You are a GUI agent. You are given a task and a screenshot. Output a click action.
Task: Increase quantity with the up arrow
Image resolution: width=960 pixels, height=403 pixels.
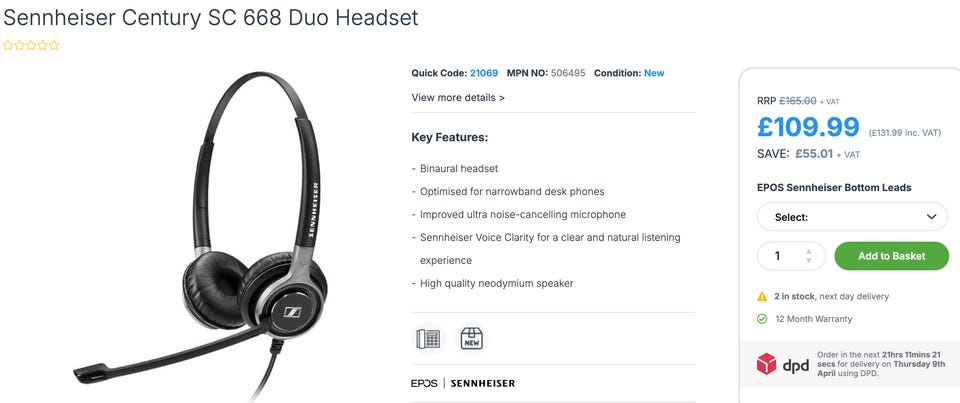point(808,252)
